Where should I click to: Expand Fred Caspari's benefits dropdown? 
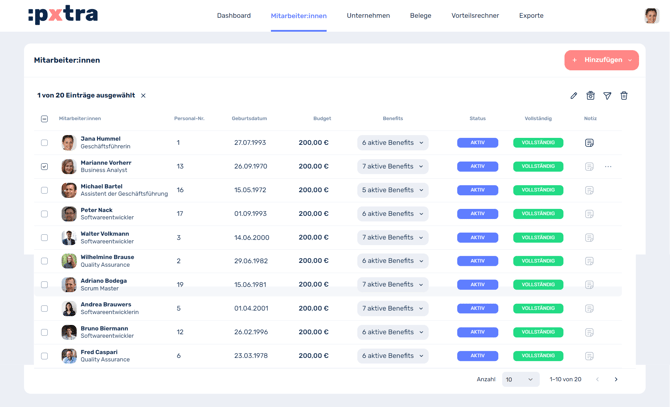point(392,356)
